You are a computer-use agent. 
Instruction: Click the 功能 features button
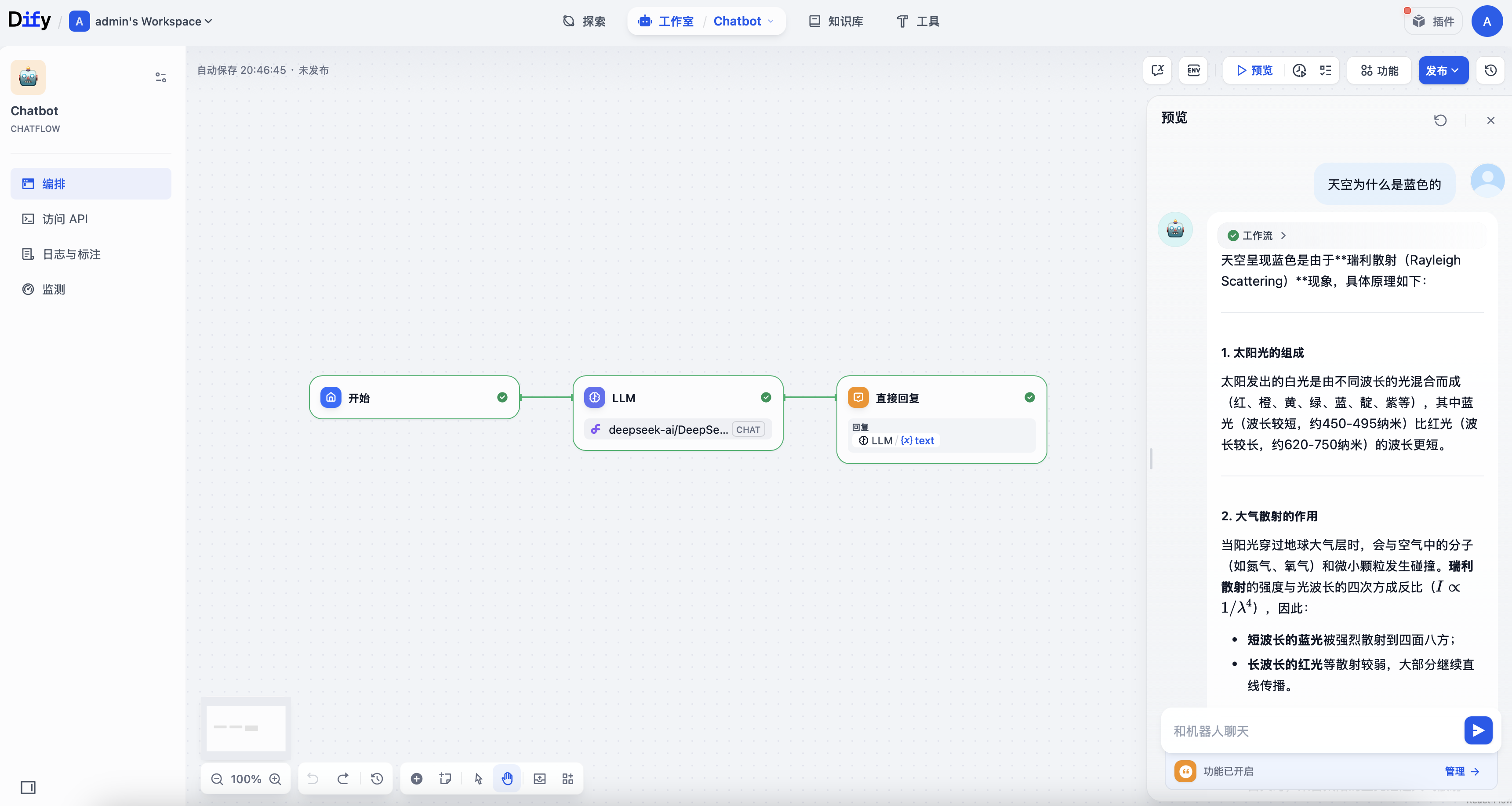coord(1379,70)
